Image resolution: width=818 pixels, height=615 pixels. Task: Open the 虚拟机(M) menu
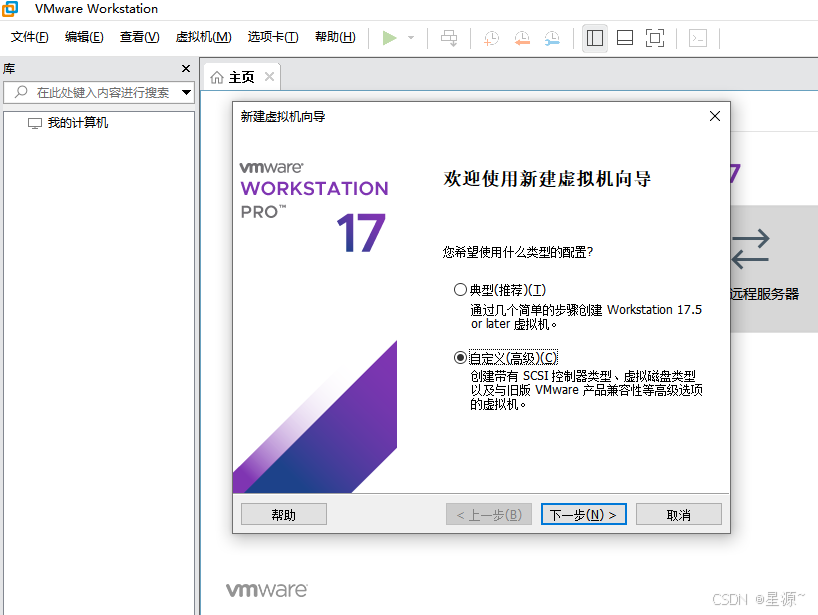203,37
